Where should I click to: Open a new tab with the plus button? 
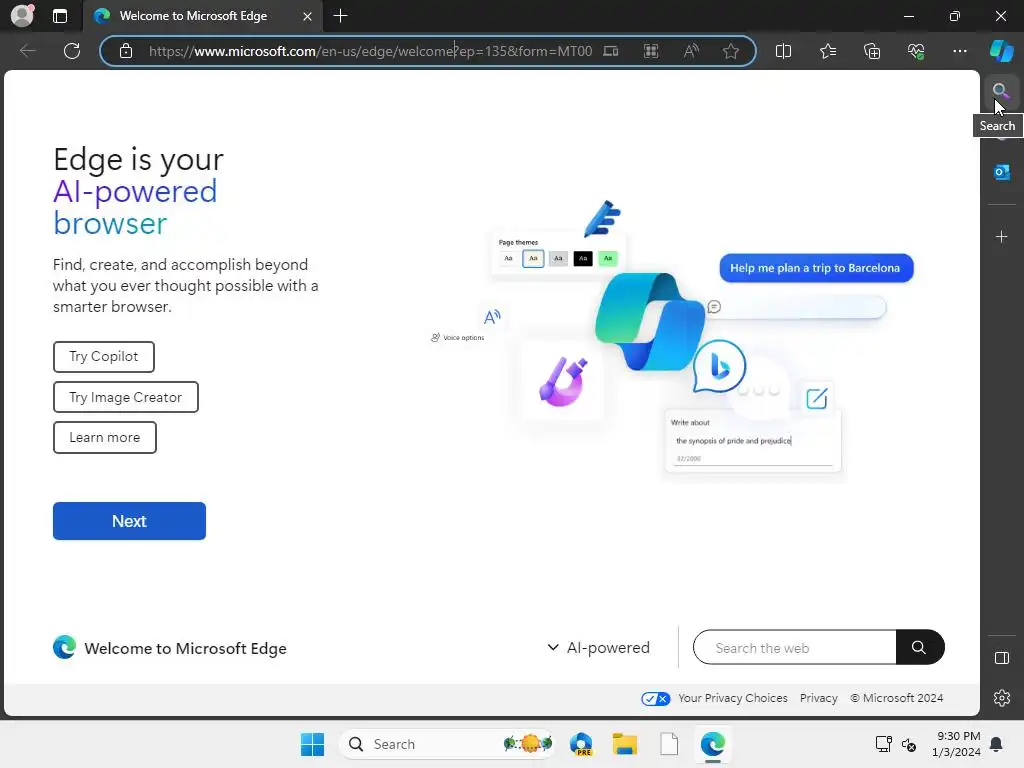340,16
